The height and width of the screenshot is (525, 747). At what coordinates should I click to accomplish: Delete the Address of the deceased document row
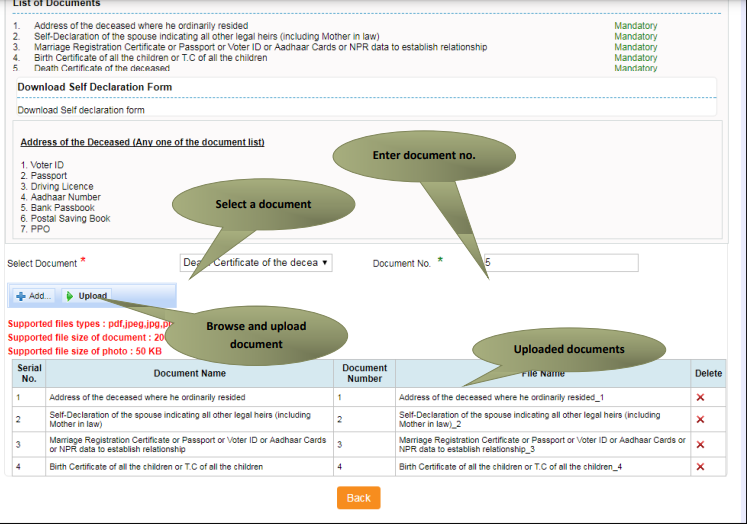click(700, 397)
